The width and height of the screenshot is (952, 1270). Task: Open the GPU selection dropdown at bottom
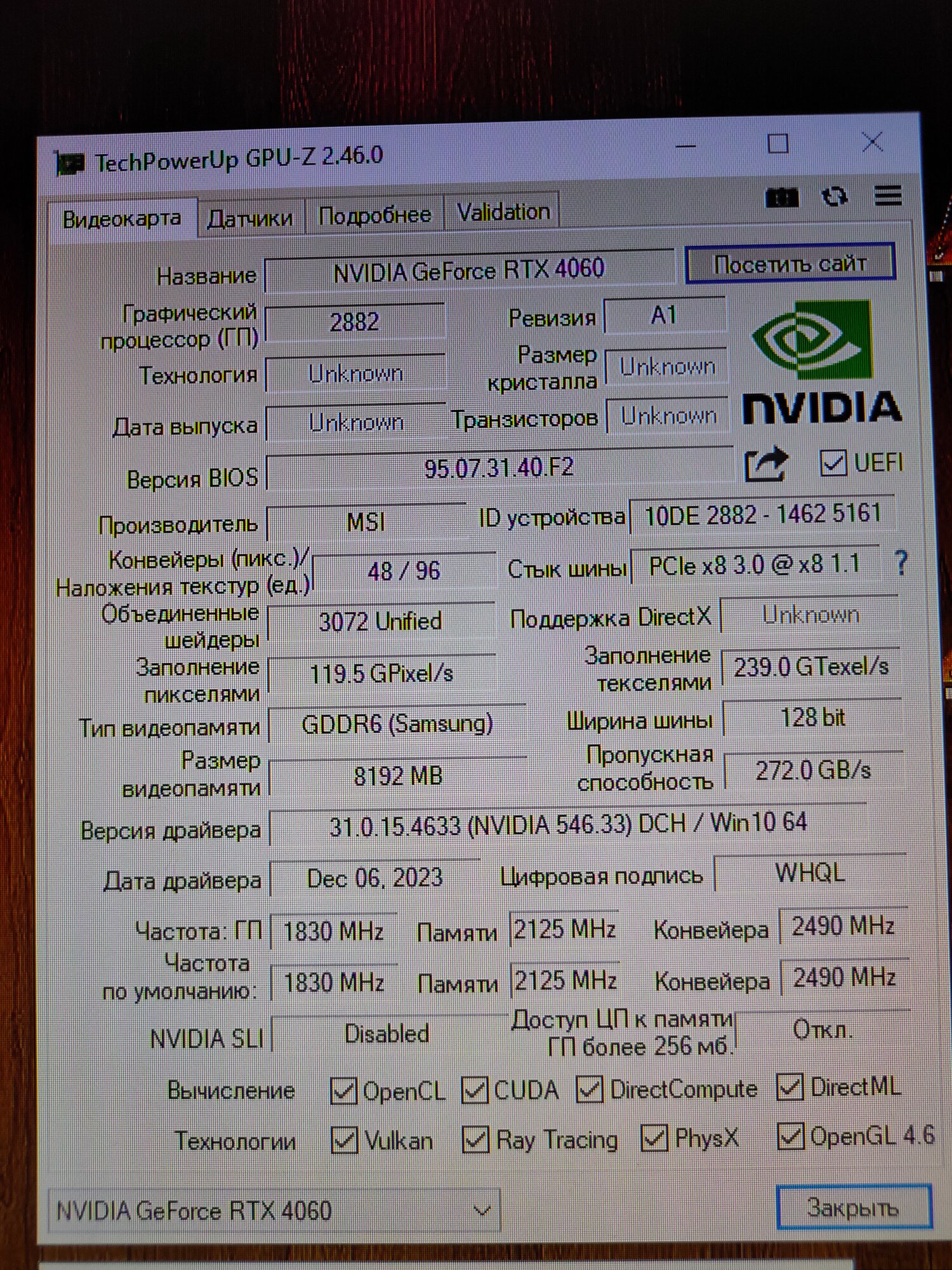(x=274, y=1210)
